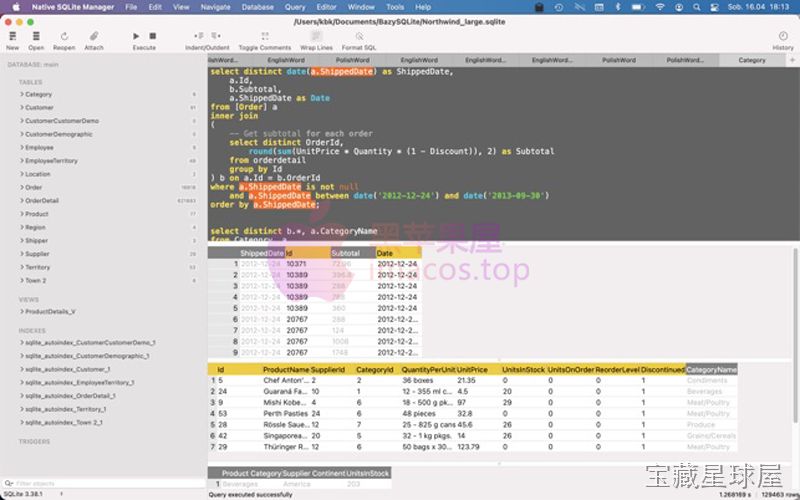
Task: Switch to the Category query tab
Action: click(x=752, y=60)
